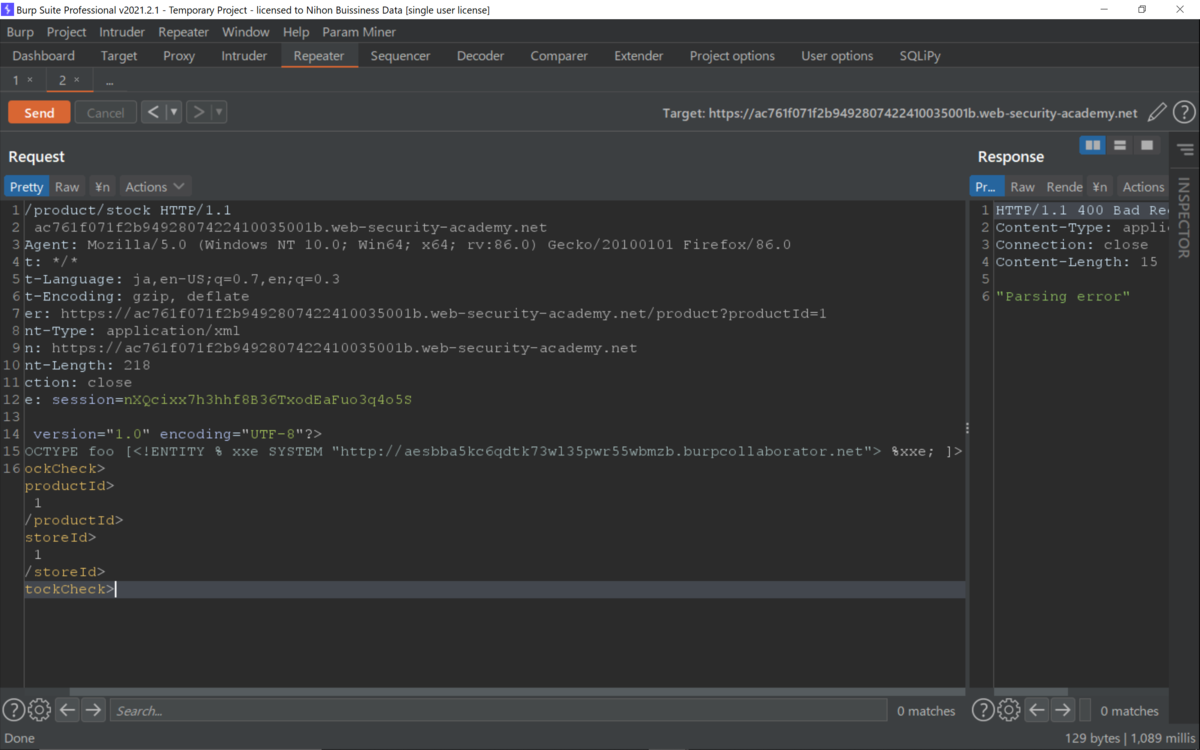
Task: Open the Inspector panel menu icon
Action: tap(1185, 150)
